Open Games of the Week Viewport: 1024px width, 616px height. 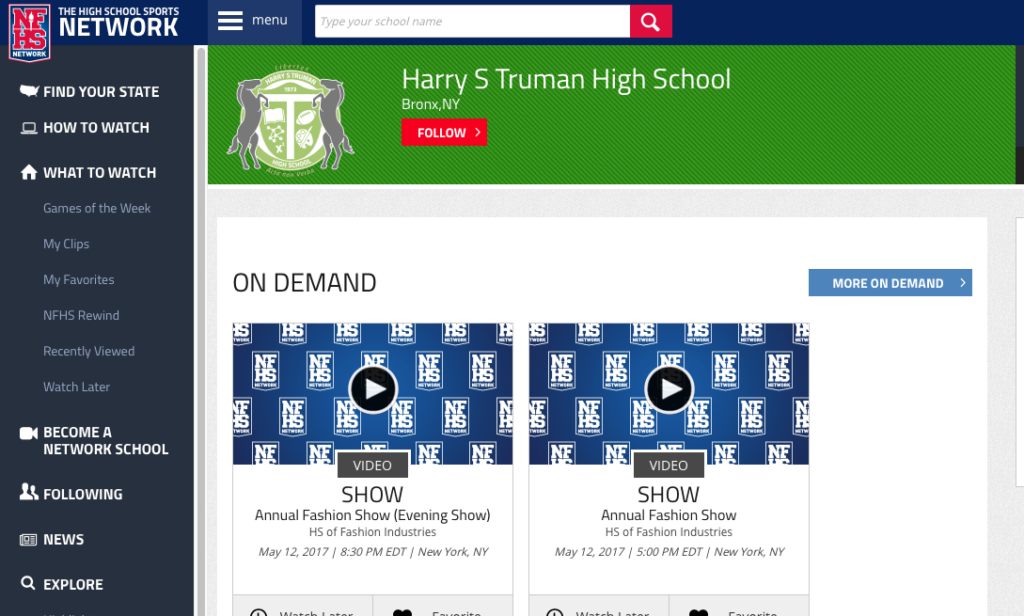(97, 208)
